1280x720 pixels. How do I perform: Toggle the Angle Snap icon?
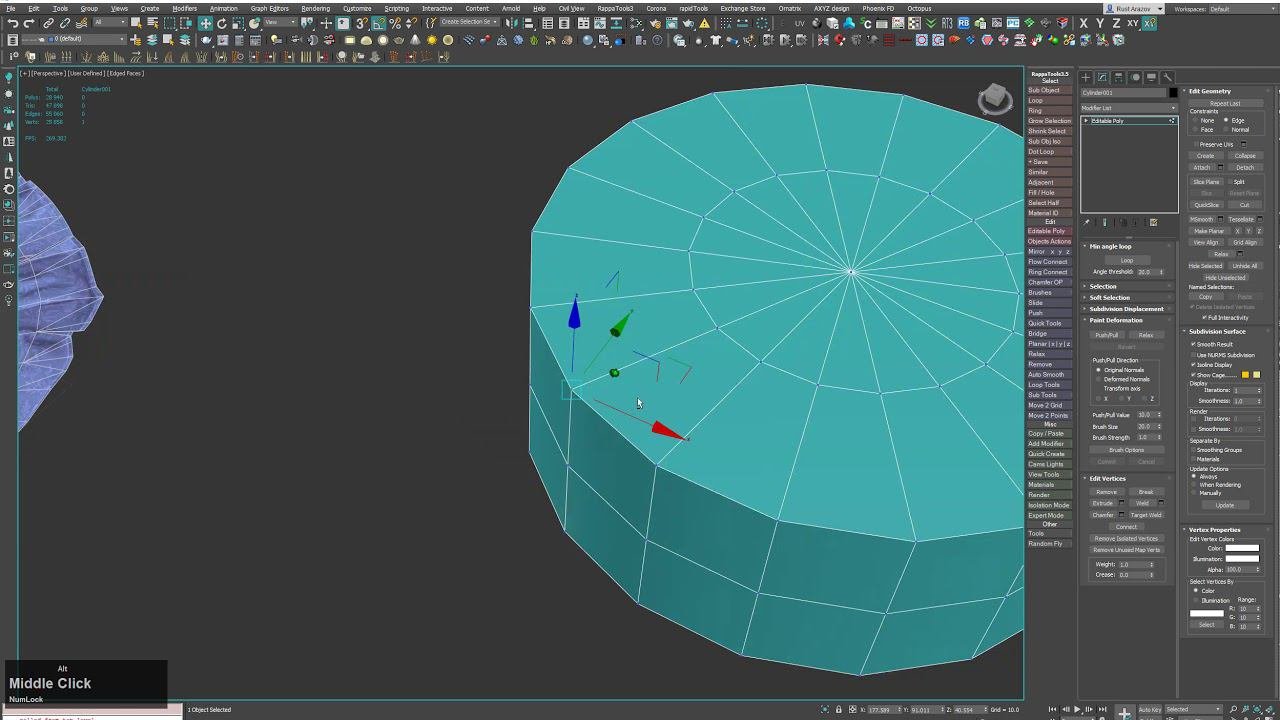[378, 23]
